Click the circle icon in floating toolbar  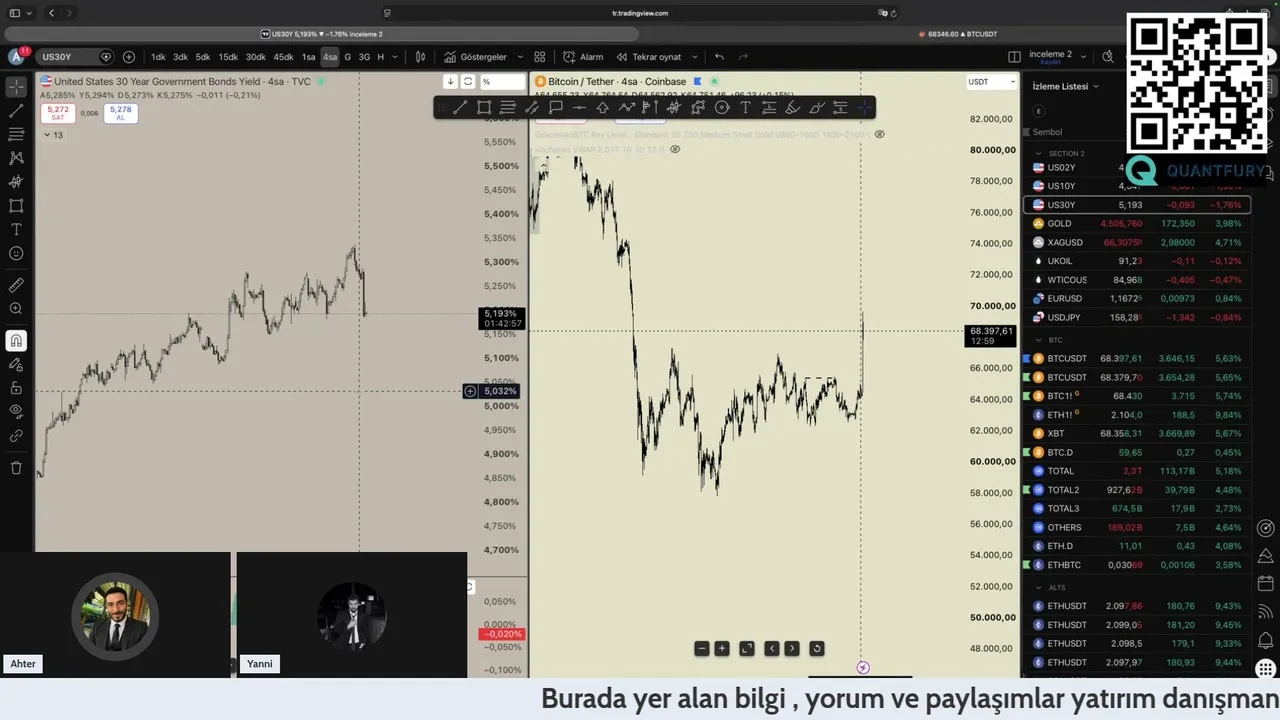coord(722,108)
